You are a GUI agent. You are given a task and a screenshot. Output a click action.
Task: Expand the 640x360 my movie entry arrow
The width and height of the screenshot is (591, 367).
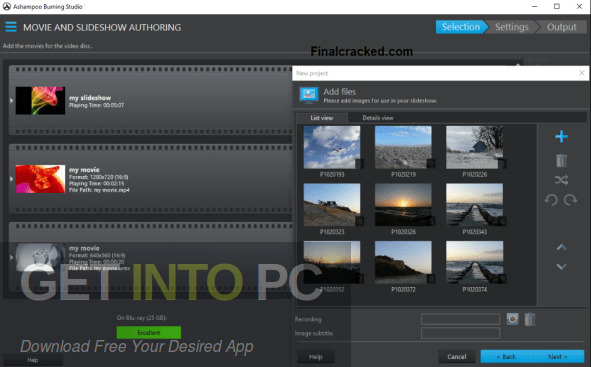coord(11,257)
